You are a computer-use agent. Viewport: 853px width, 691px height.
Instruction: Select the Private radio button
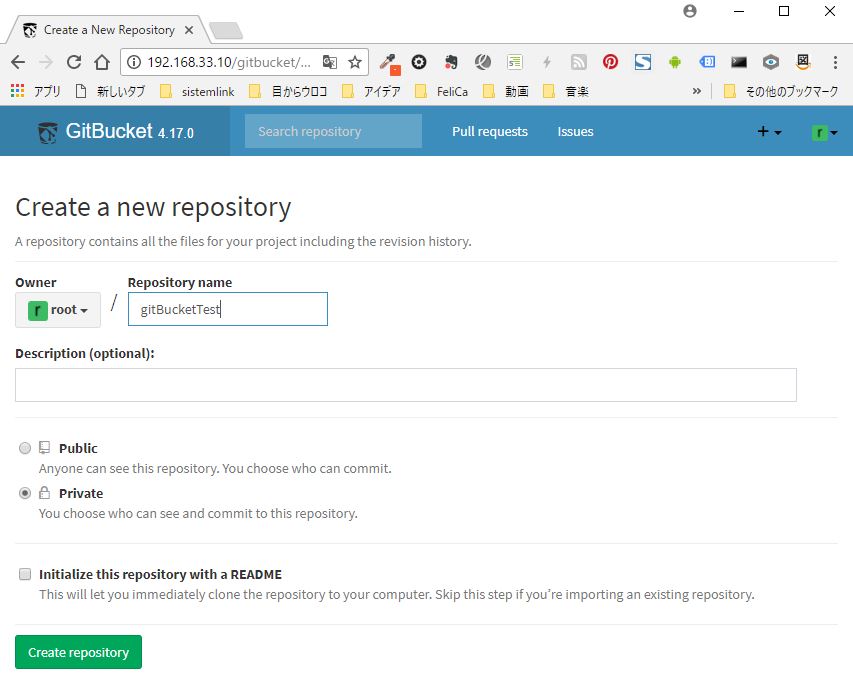(25, 493)
